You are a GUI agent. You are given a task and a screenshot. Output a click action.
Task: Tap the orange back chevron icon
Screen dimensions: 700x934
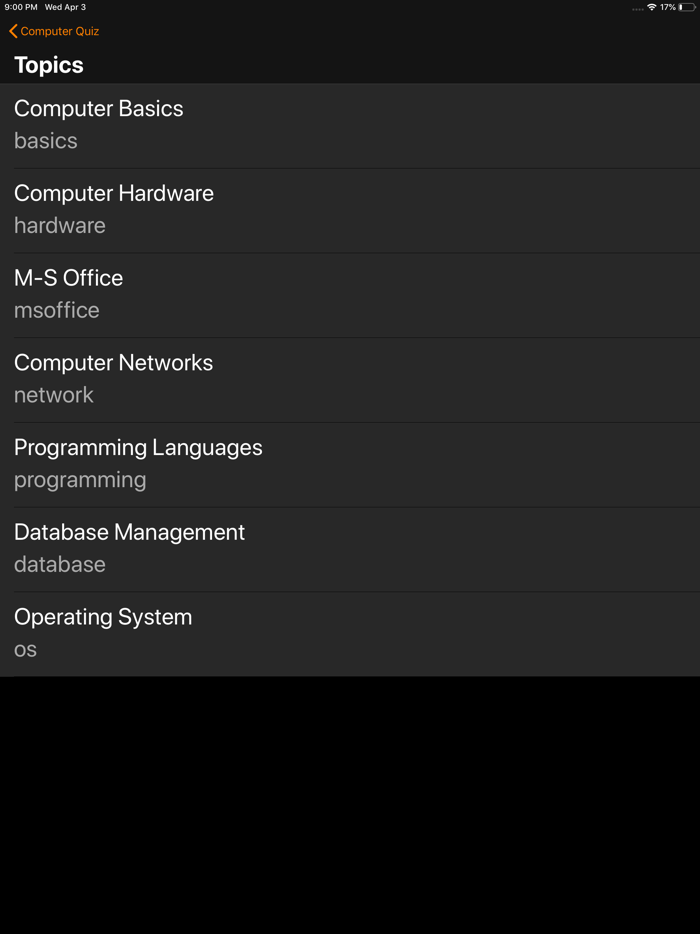coord(13,32)
